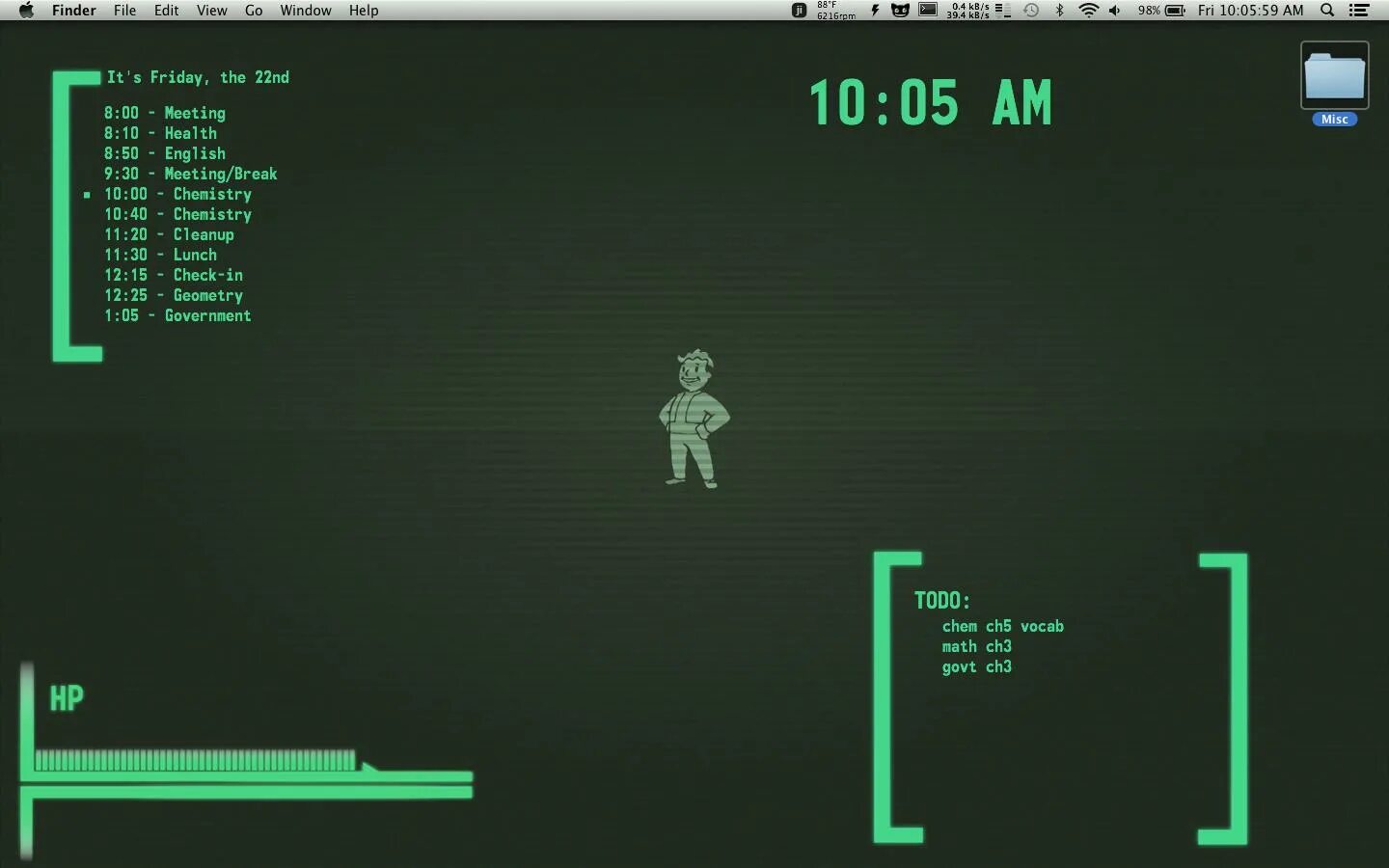Click the '11:20 - Cleanup' schedule entry
The width and height of the screenshot is (1389, 868).
170,234
